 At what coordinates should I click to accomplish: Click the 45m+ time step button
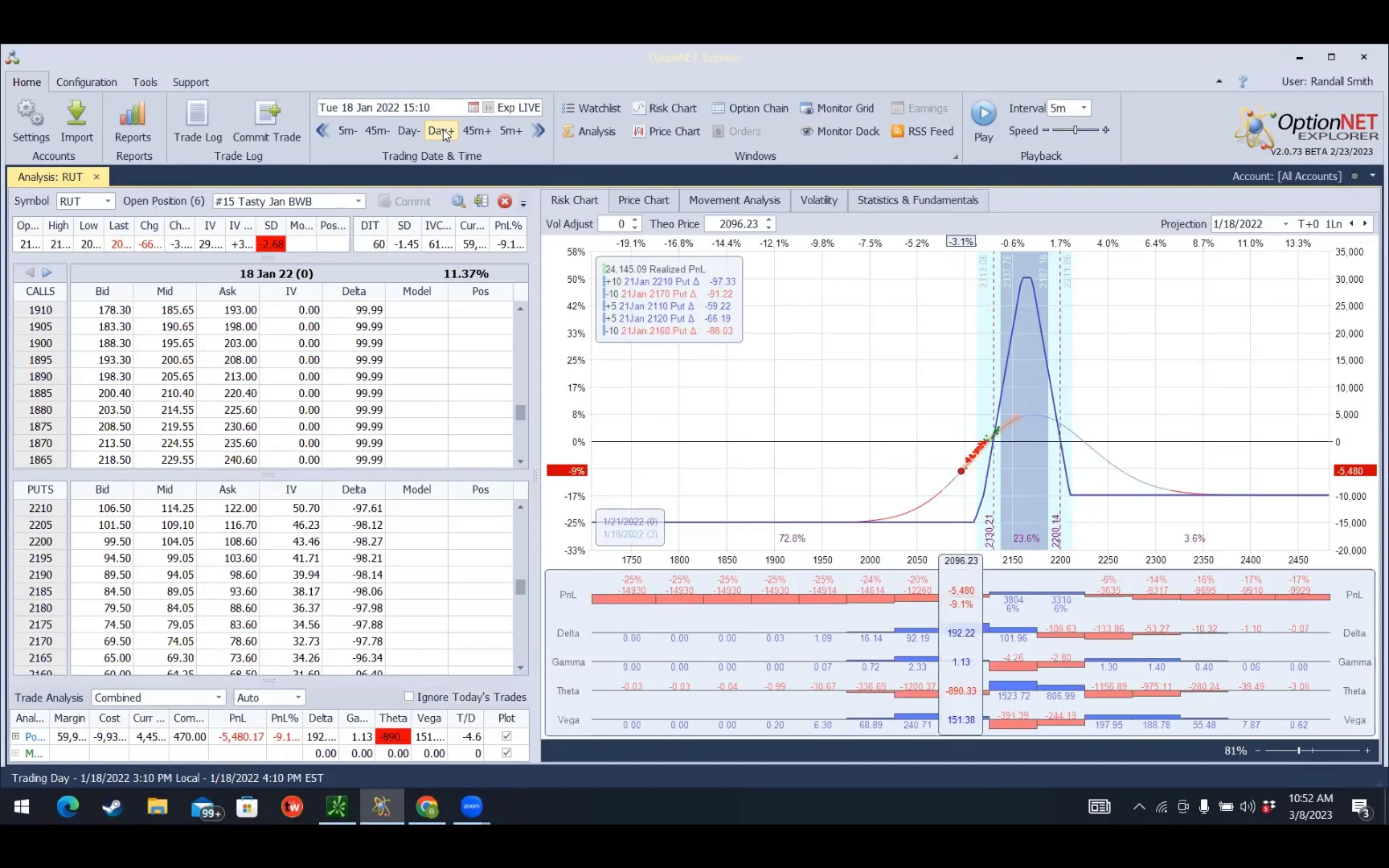477,131
